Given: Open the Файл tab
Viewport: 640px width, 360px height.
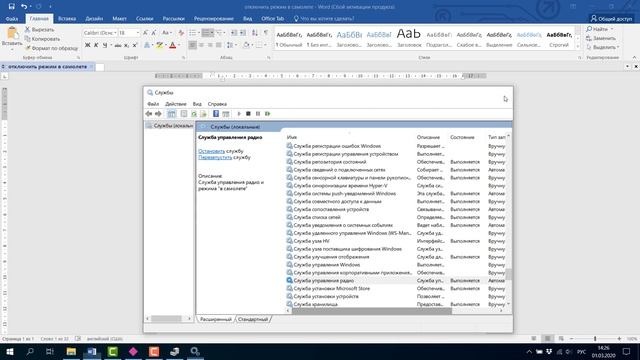Looking at the screenshot, I should click(12, 18).
